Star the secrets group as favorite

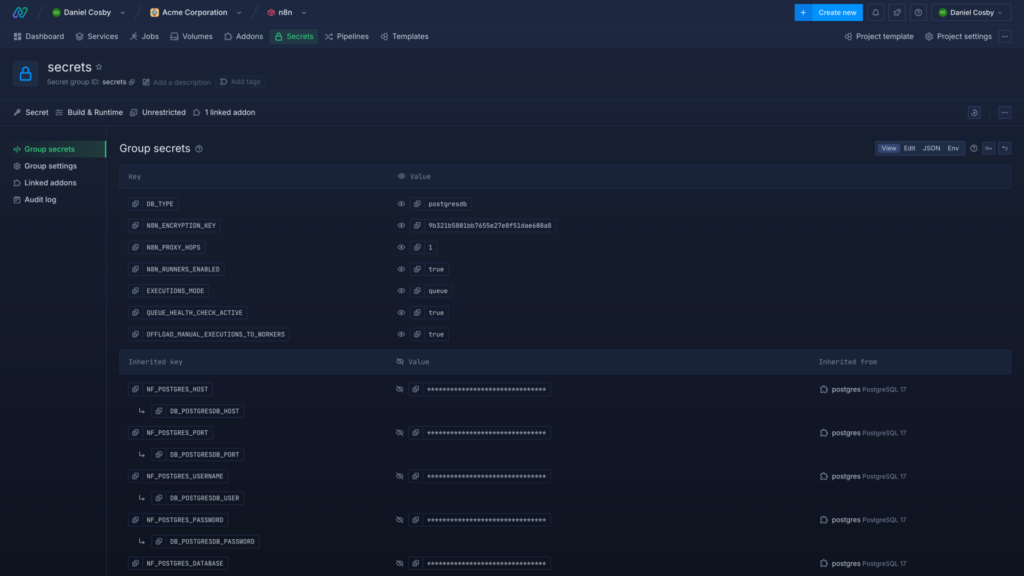pyautogui.click(x=99, y=67)
